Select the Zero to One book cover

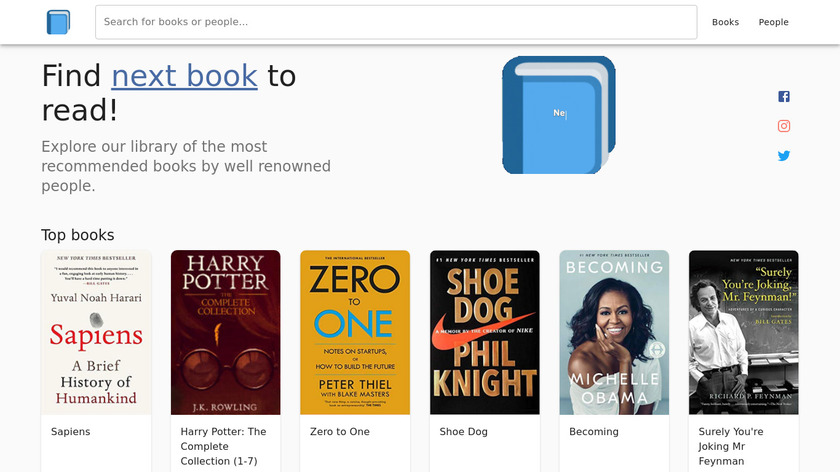pyautogui.click(x=355, y=332)
